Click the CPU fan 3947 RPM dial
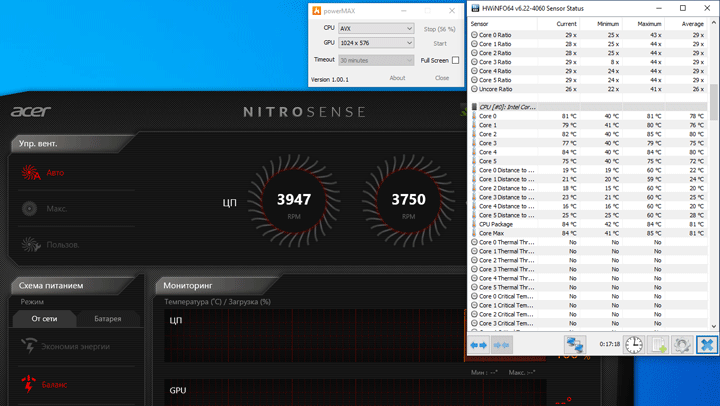720x406 pixels. [x=294, y=201]
